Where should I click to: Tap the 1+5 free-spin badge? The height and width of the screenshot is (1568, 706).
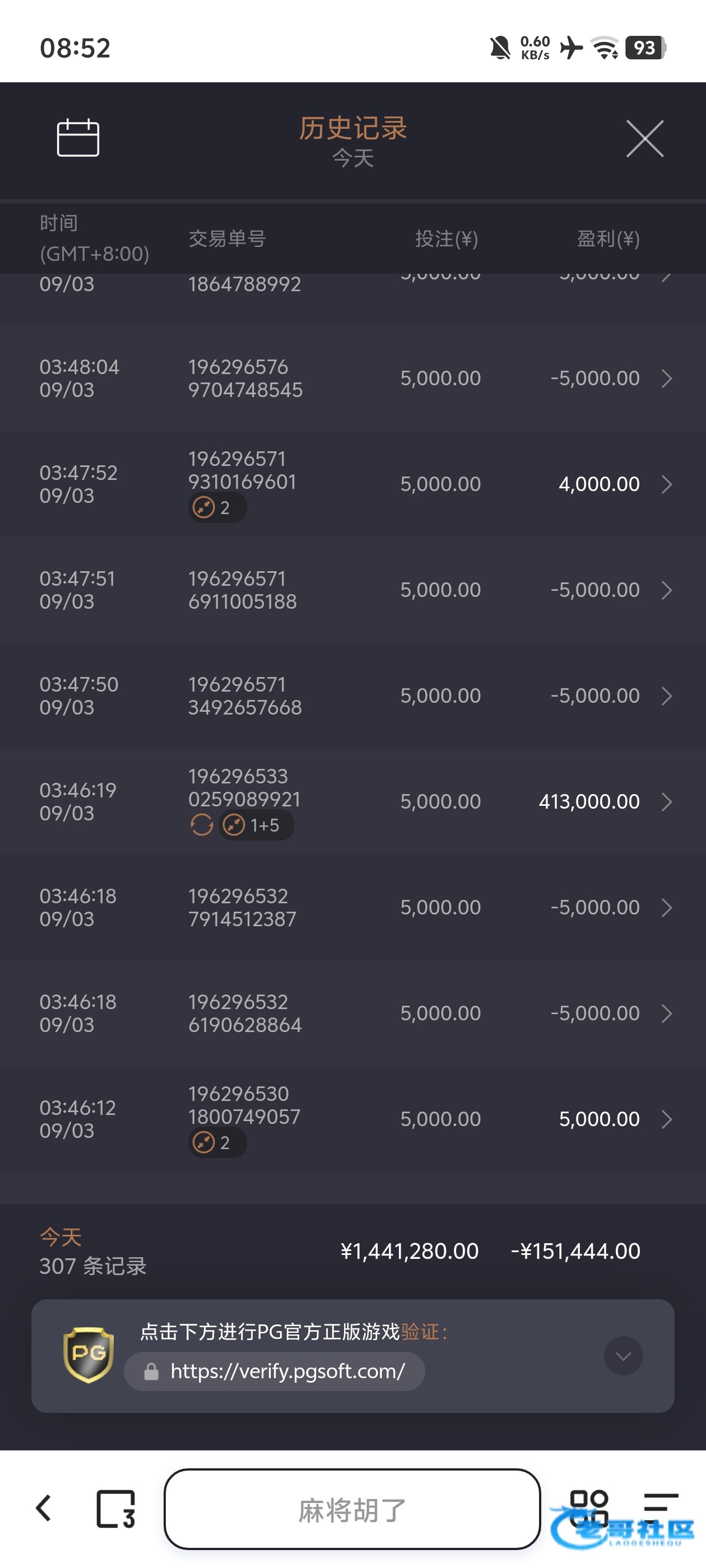tap(257, 825)
